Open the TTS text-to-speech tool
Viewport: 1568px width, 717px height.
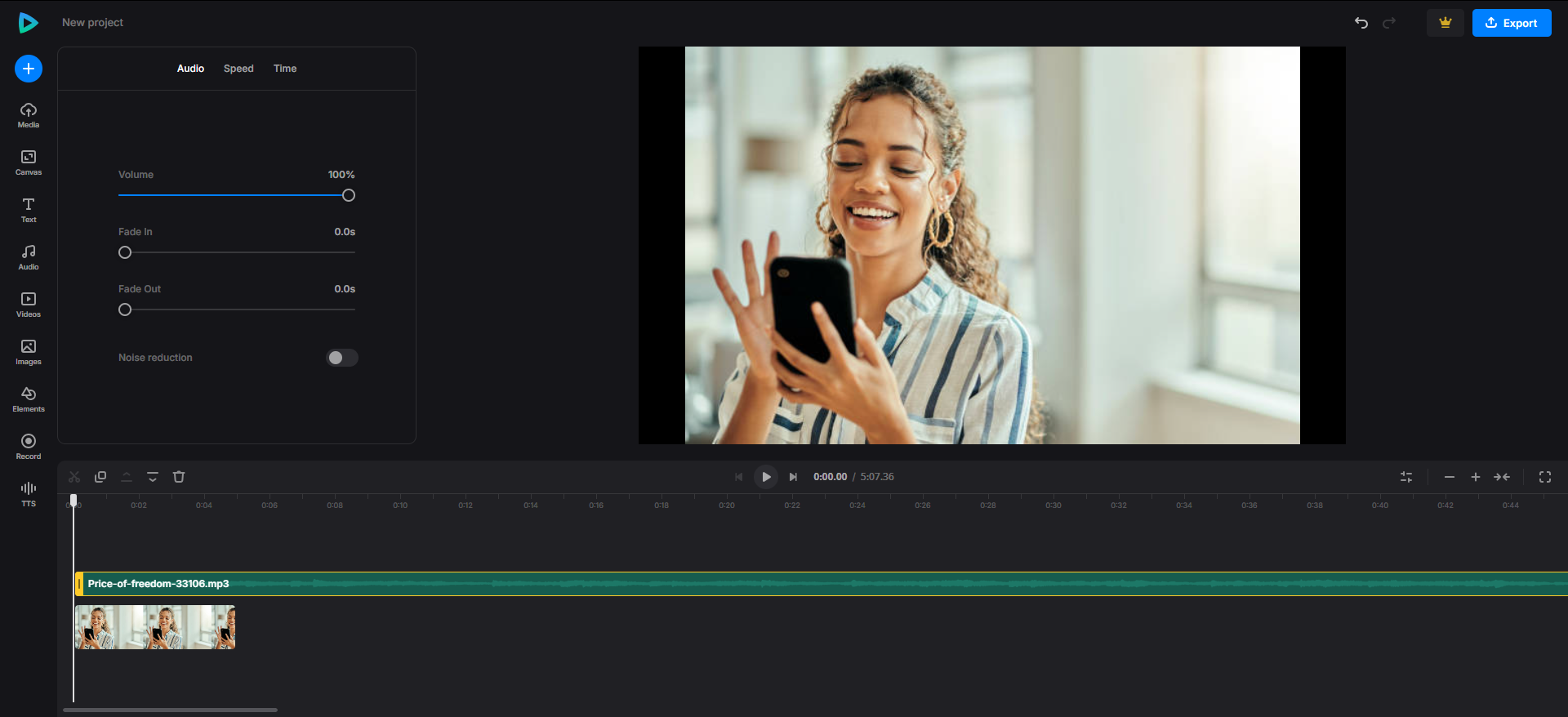(x=29, y=494)
